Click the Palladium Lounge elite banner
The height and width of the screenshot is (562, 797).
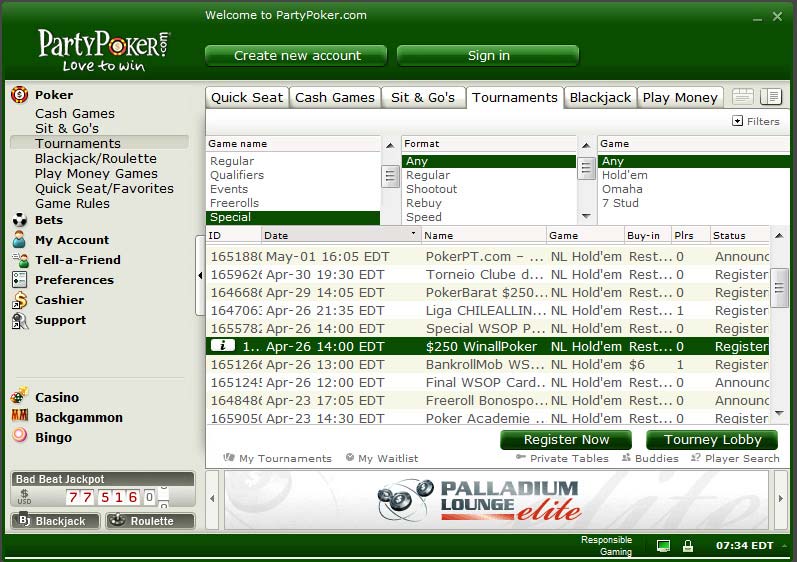coord(497,499)
